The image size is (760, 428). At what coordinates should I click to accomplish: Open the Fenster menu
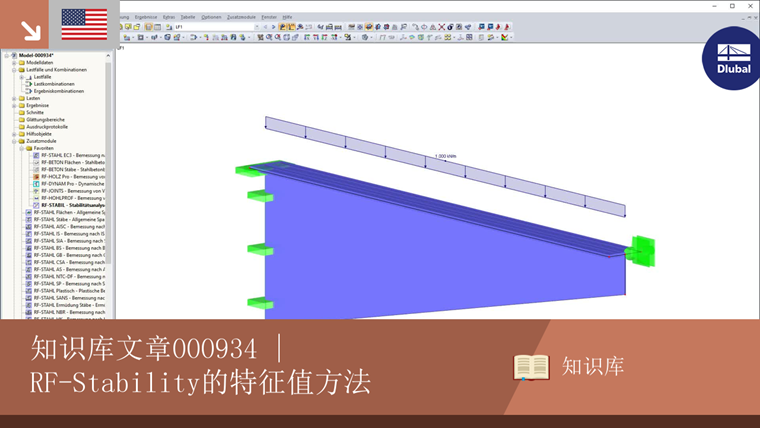click(269, 17)
